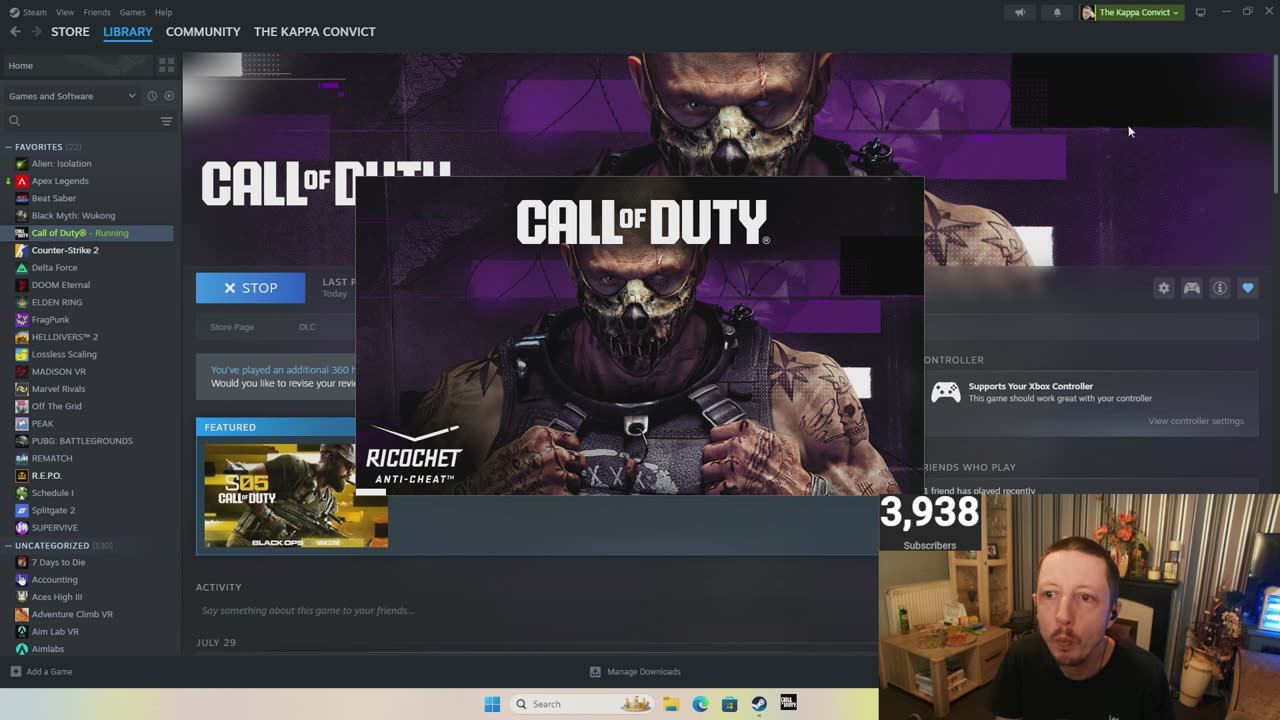Viewport: 1280px width, 720px height.
Task: Click the Steam taskbar icon
Action: click(x=759, y=704)
